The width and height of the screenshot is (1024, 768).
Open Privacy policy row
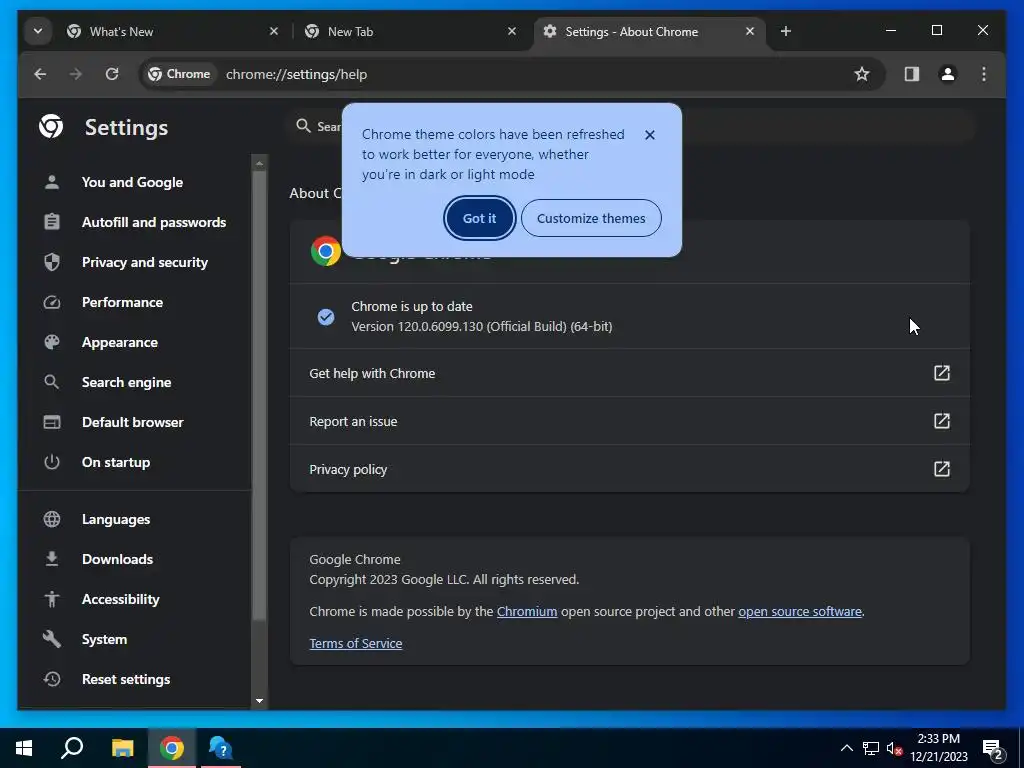tap(630, 469)
